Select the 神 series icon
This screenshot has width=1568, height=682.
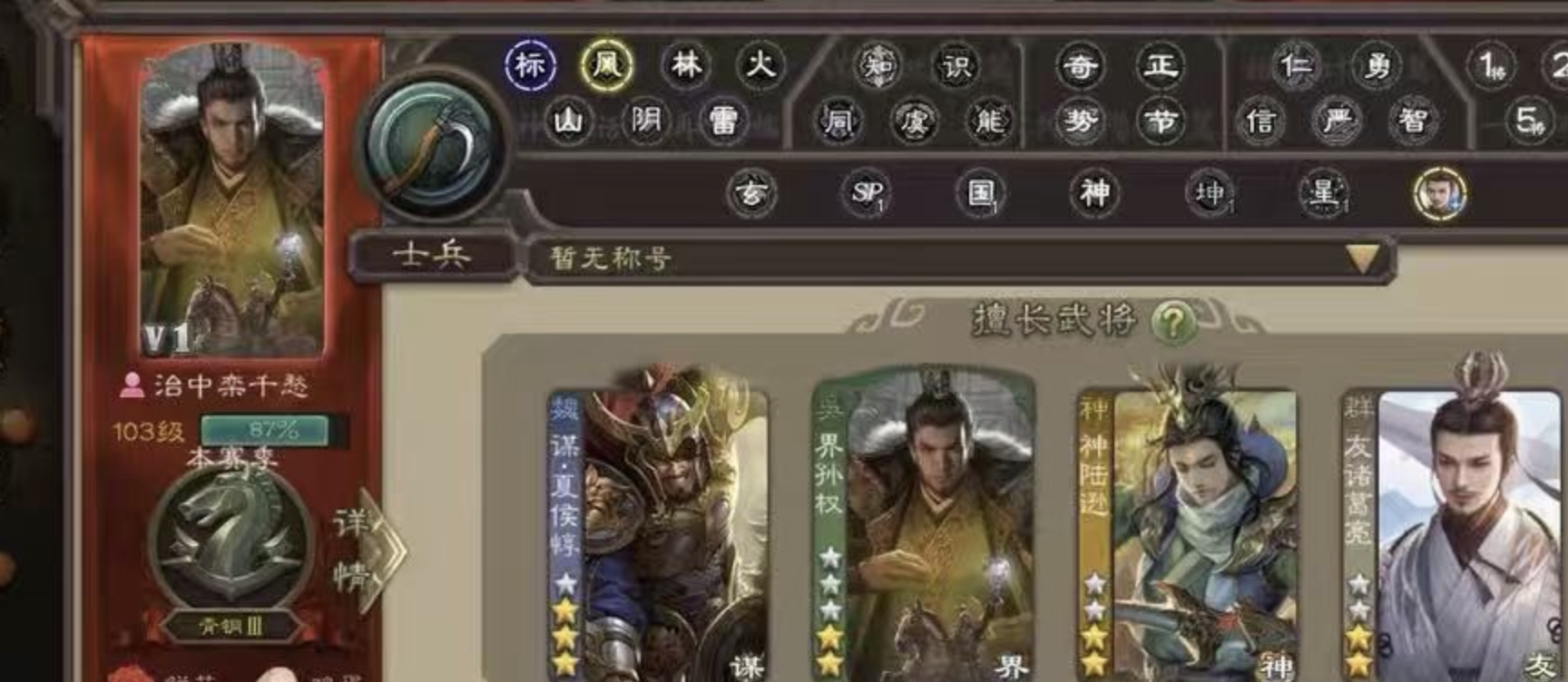point(1095,192)
